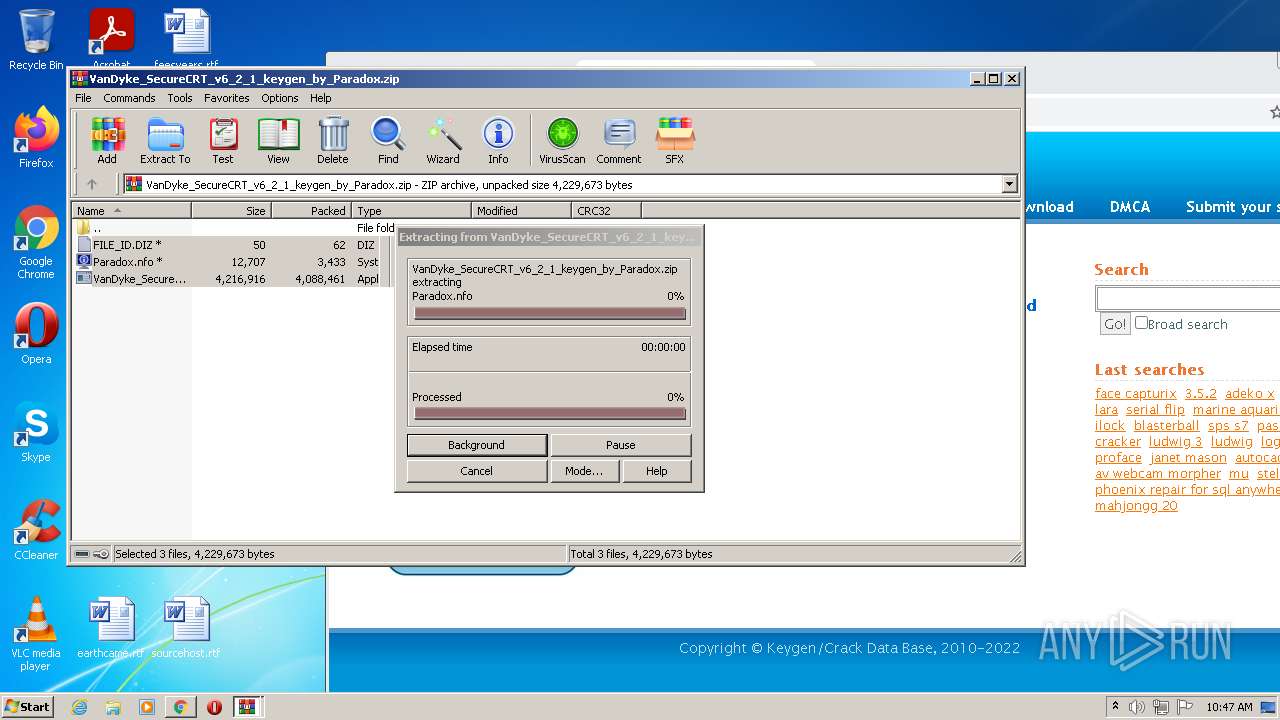Click Paradox.nfo extraction progress bar
Viewport: 1280px width, 720px height.
(550, 313)
